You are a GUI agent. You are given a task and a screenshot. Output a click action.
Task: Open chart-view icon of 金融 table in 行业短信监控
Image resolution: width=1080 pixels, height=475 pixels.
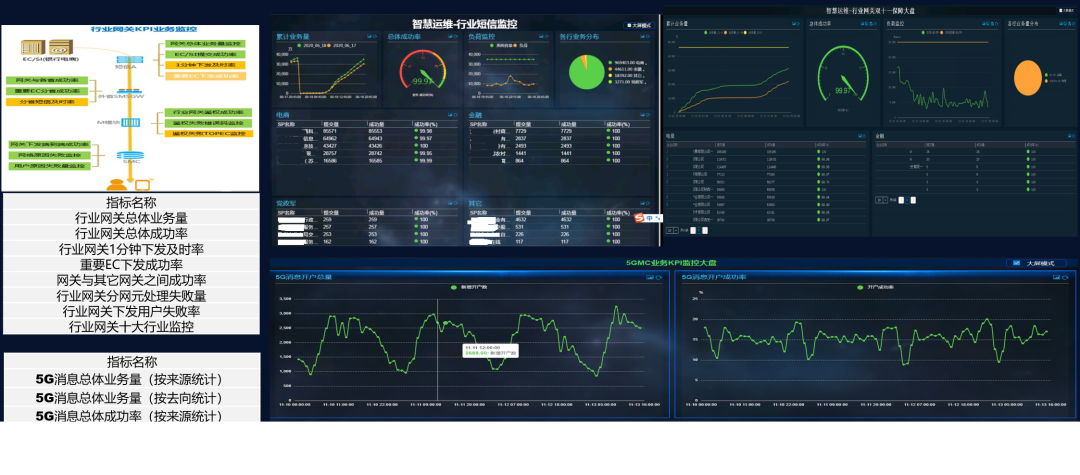(642, 115)
